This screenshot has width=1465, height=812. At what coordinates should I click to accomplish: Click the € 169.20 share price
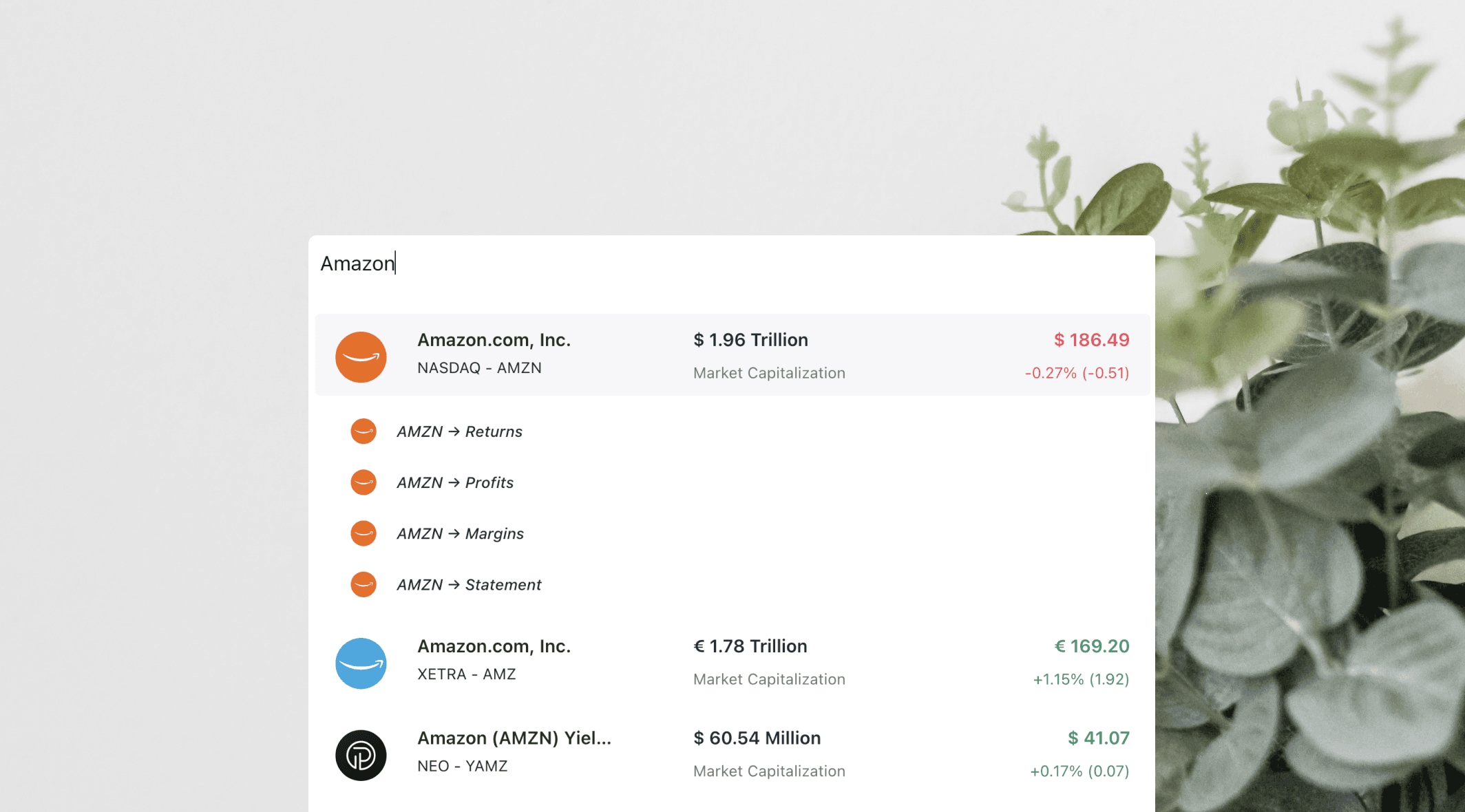1091,646
